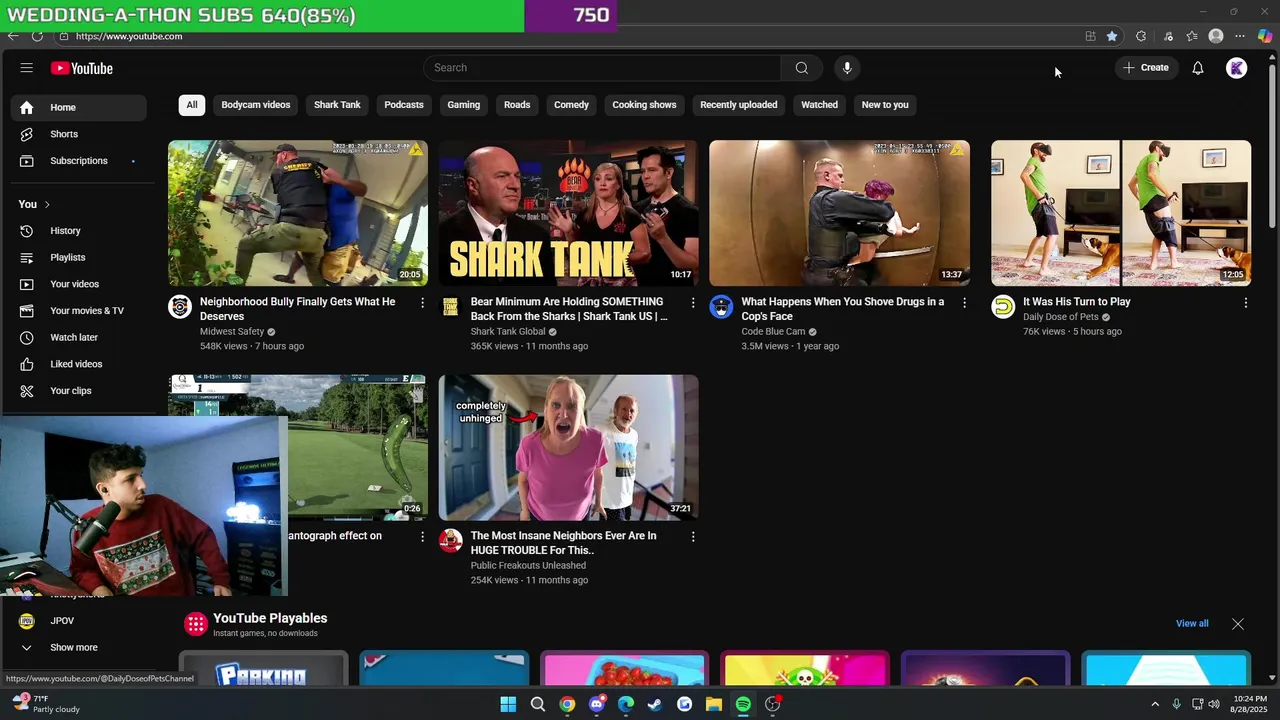Image resolution: width=1280 pixels, height=720 pixels.
Task: Select the Watched chip
Action: [x=819, y=105]
